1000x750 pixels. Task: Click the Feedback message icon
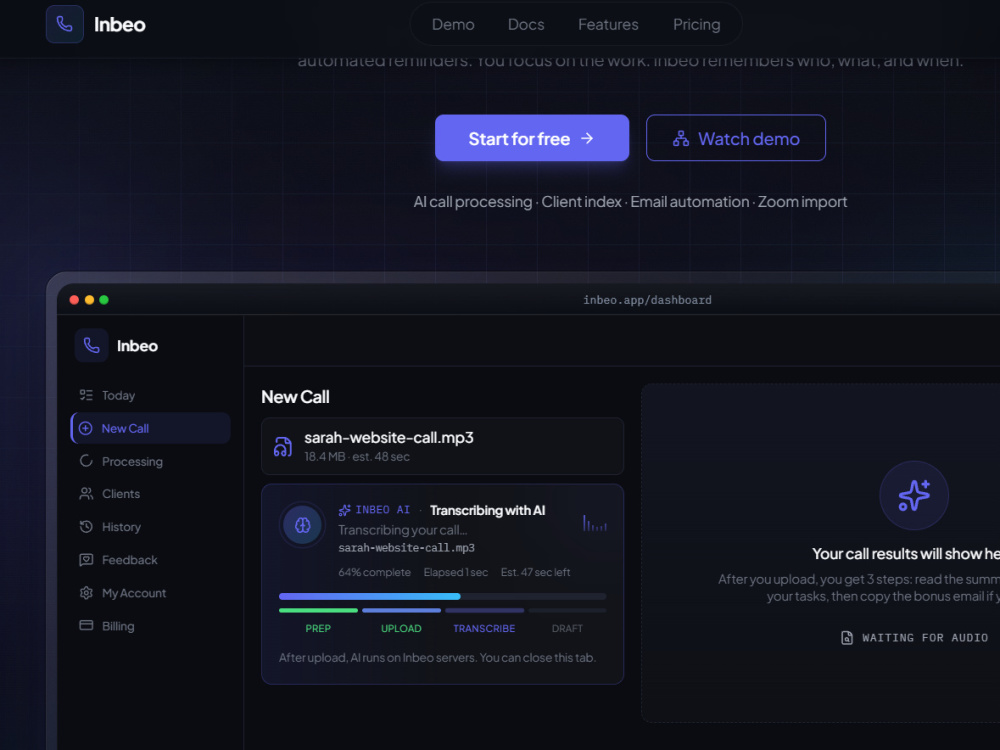tap(86, 560)
